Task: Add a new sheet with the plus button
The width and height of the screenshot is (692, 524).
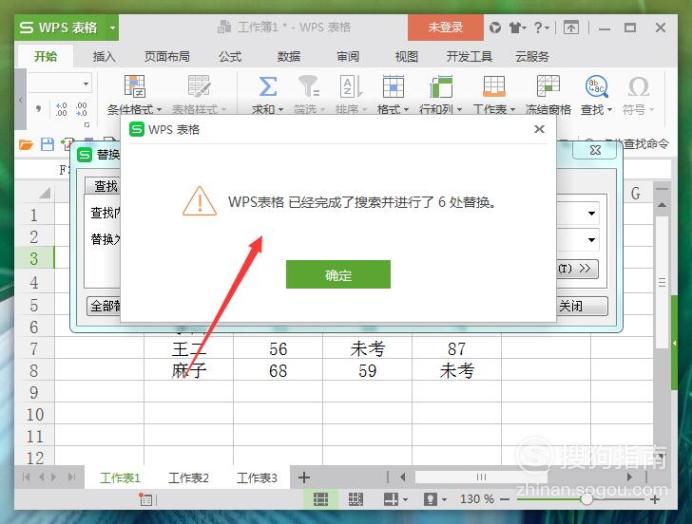Action: pos(304,477)
